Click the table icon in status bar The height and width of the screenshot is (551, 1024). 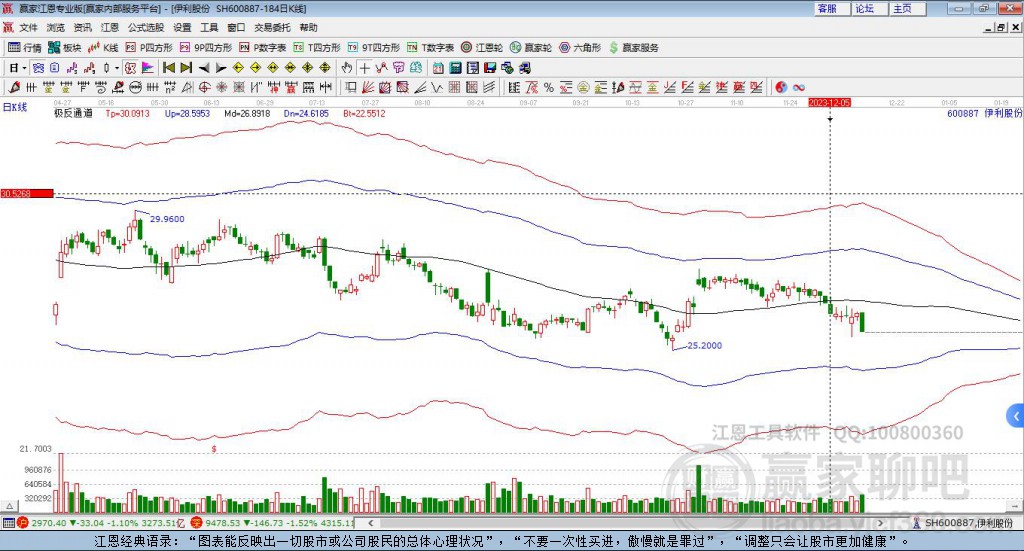(x=8, y=522)
